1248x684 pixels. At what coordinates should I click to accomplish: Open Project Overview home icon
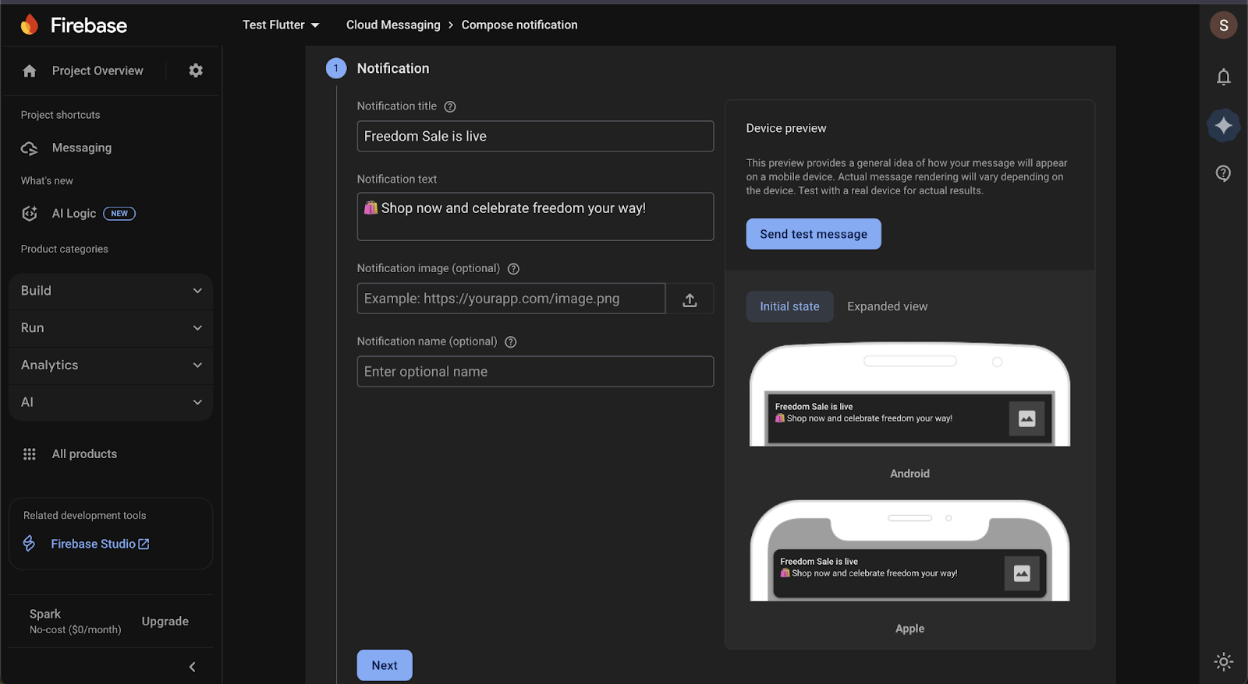(29, 71)
